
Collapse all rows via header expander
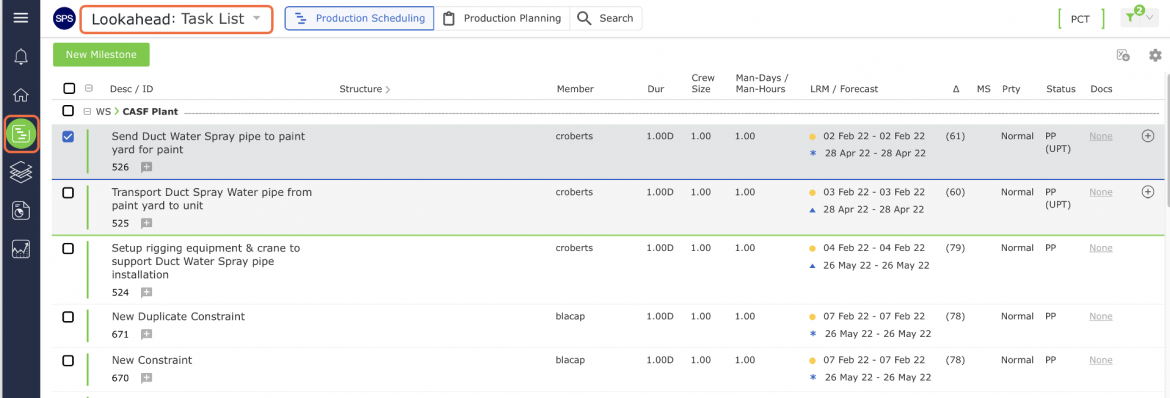pyautogui.click(x=88, y=89)
